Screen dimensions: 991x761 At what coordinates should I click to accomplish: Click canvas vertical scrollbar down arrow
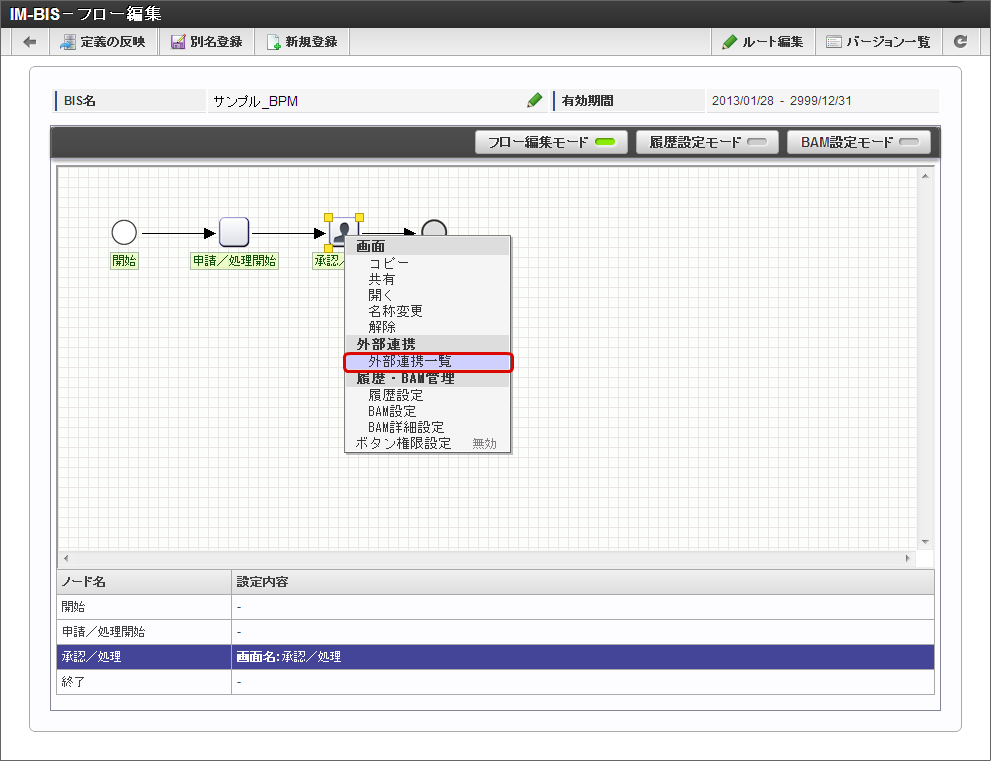[x=925, y=542]
